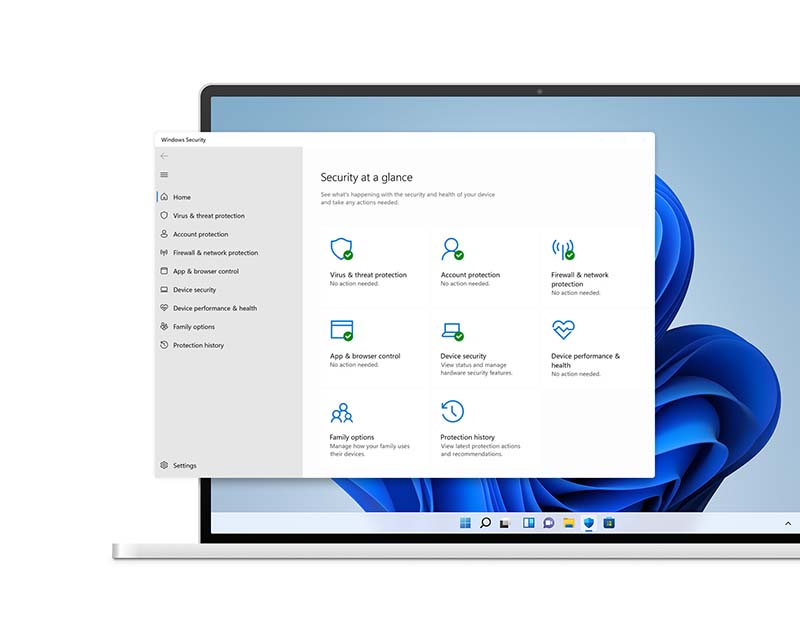Expand the system tray hidden icons chevron
800x634 pixels.
tap(788, 523)
